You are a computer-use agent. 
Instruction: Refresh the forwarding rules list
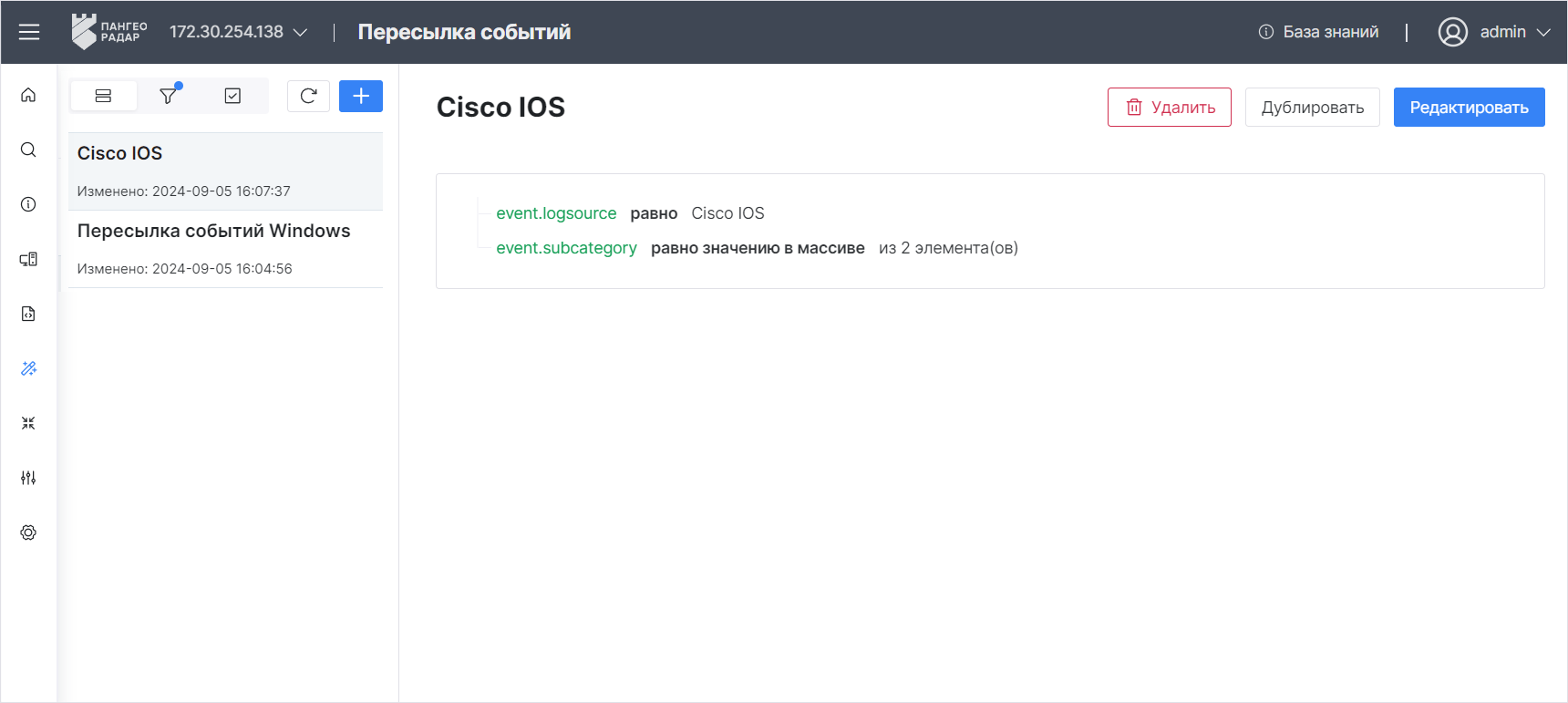tap(308, 96)
